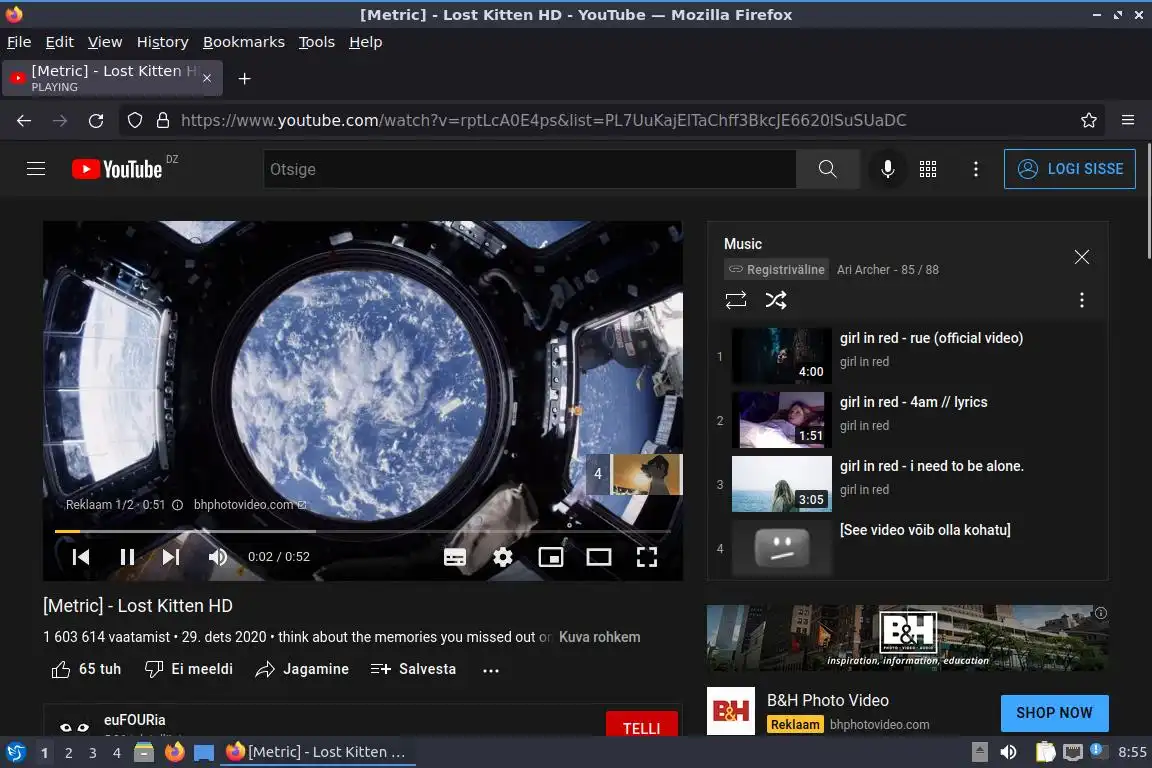The height and width of the screenshot is (768, 1152).
Task: View site security via the padlock icon
Action: pyautogui.click(x=163, y=121)
